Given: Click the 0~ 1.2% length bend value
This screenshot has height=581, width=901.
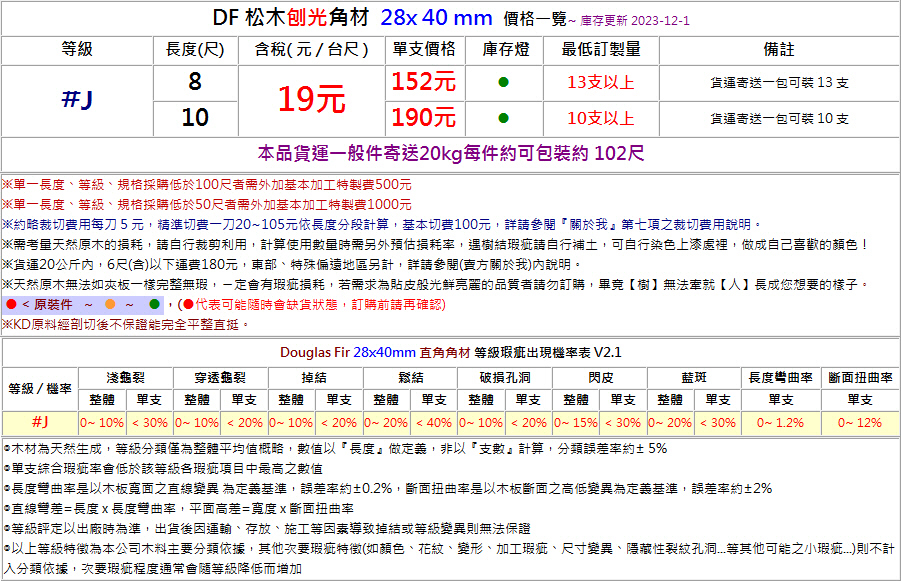Looking at the screenshot, I should coord(780,423).
